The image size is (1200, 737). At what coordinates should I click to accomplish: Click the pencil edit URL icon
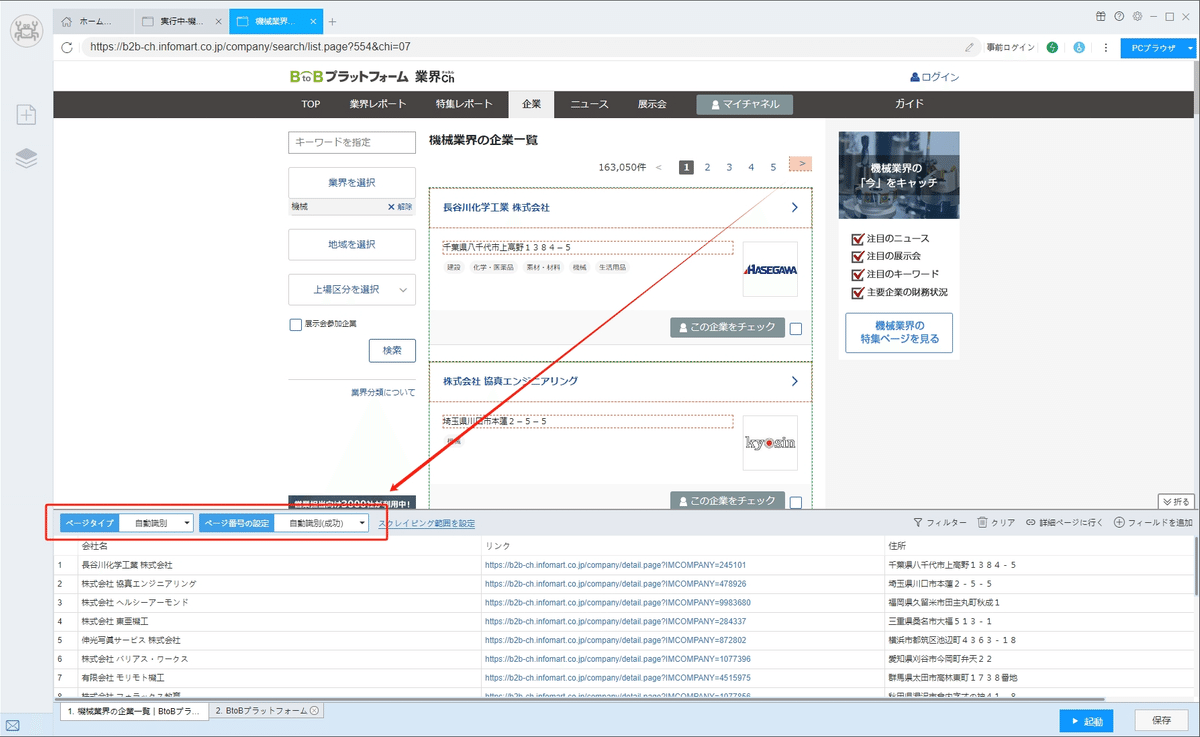click(x=969, y=47)
